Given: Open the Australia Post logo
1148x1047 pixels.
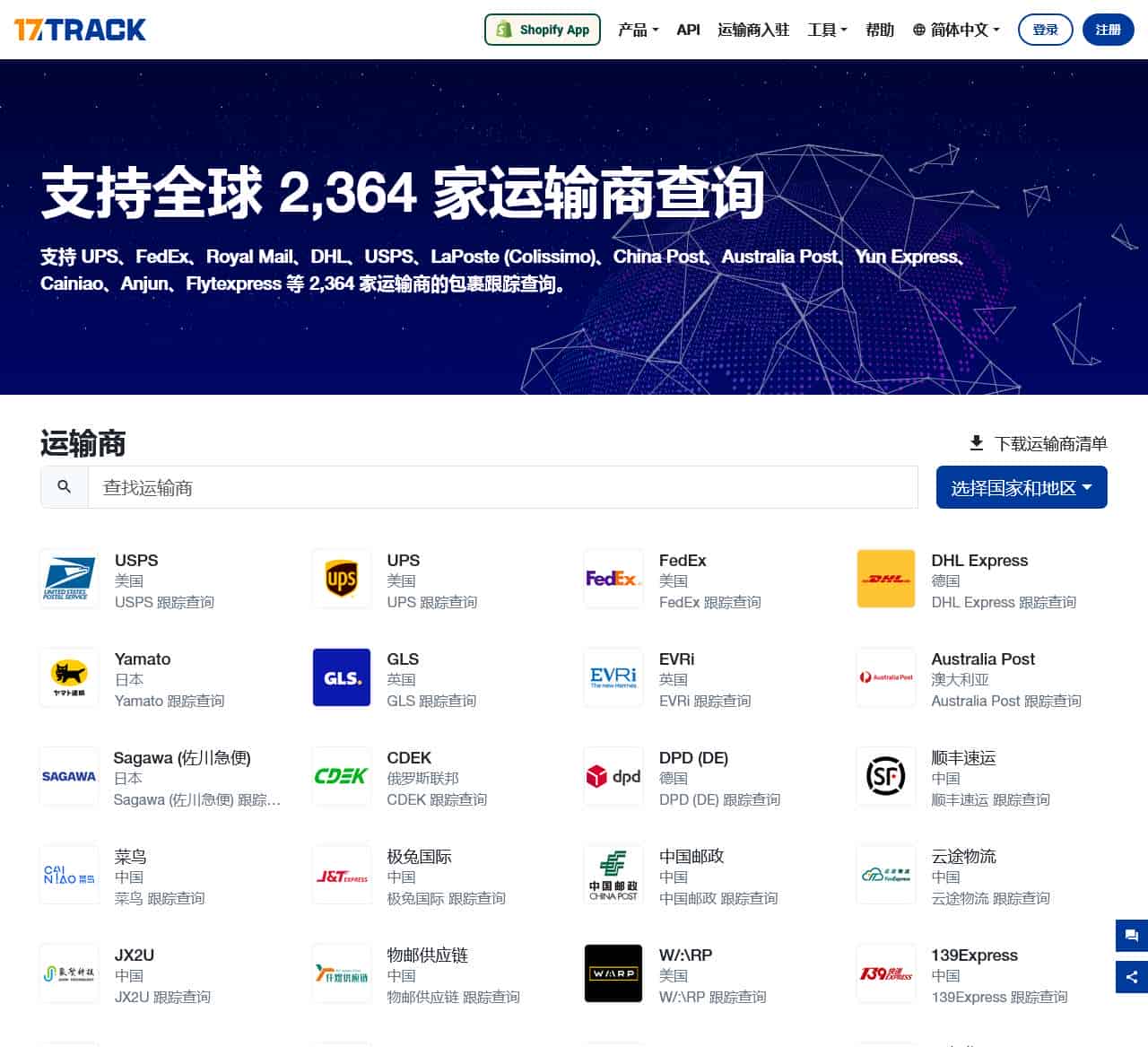Looking at the screenshot, I should (x=886, y=677).
